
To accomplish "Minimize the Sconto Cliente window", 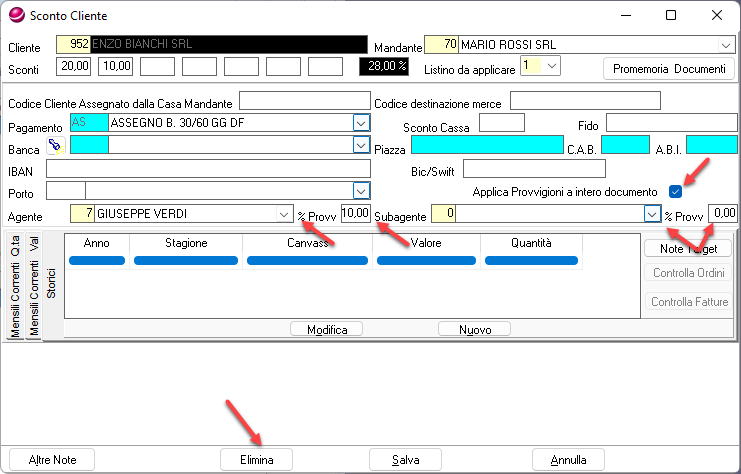I will [626, 15].
